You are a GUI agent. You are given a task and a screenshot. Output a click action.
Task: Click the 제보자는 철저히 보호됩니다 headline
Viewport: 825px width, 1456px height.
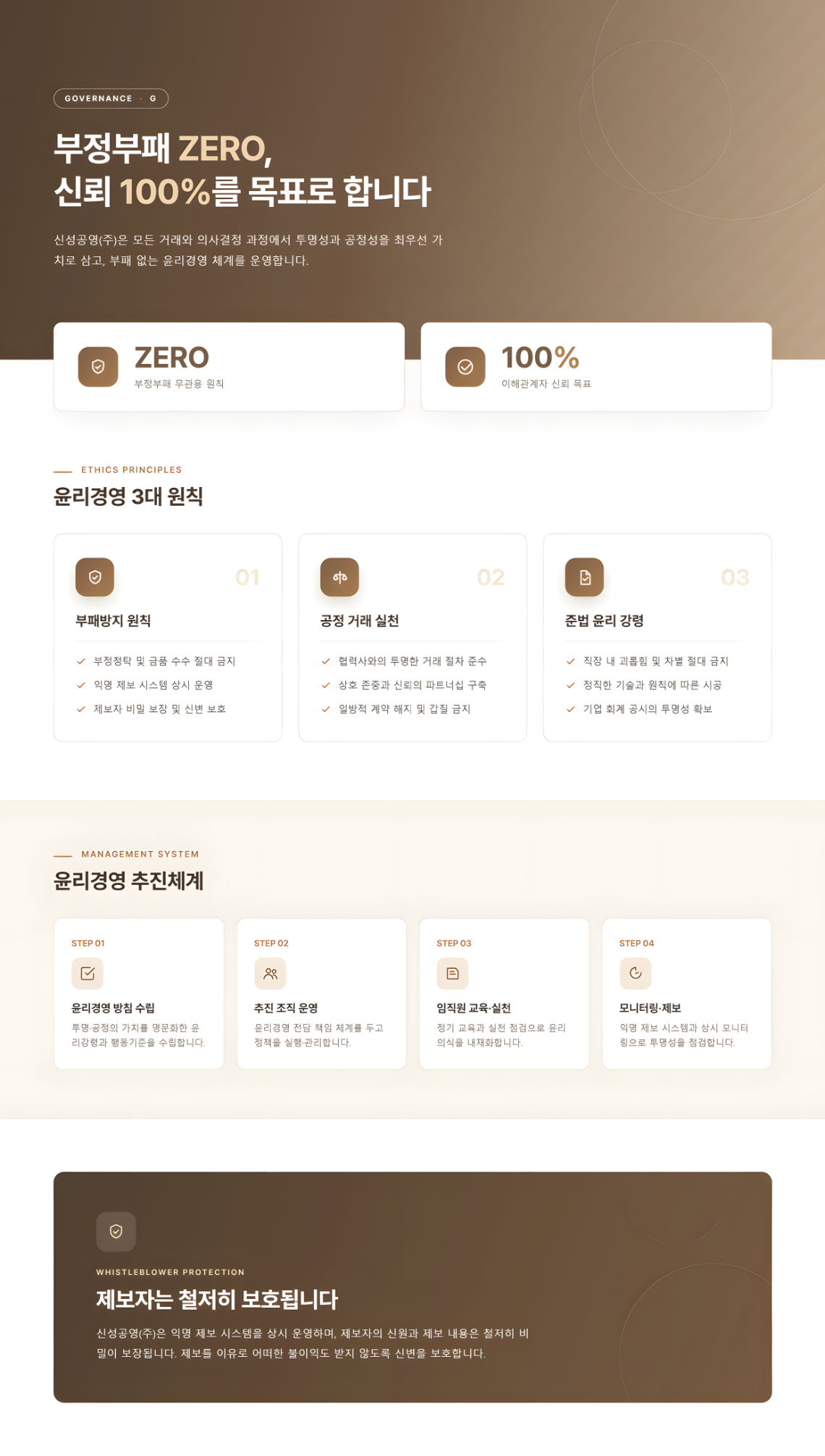click(x=217, y=1299)
